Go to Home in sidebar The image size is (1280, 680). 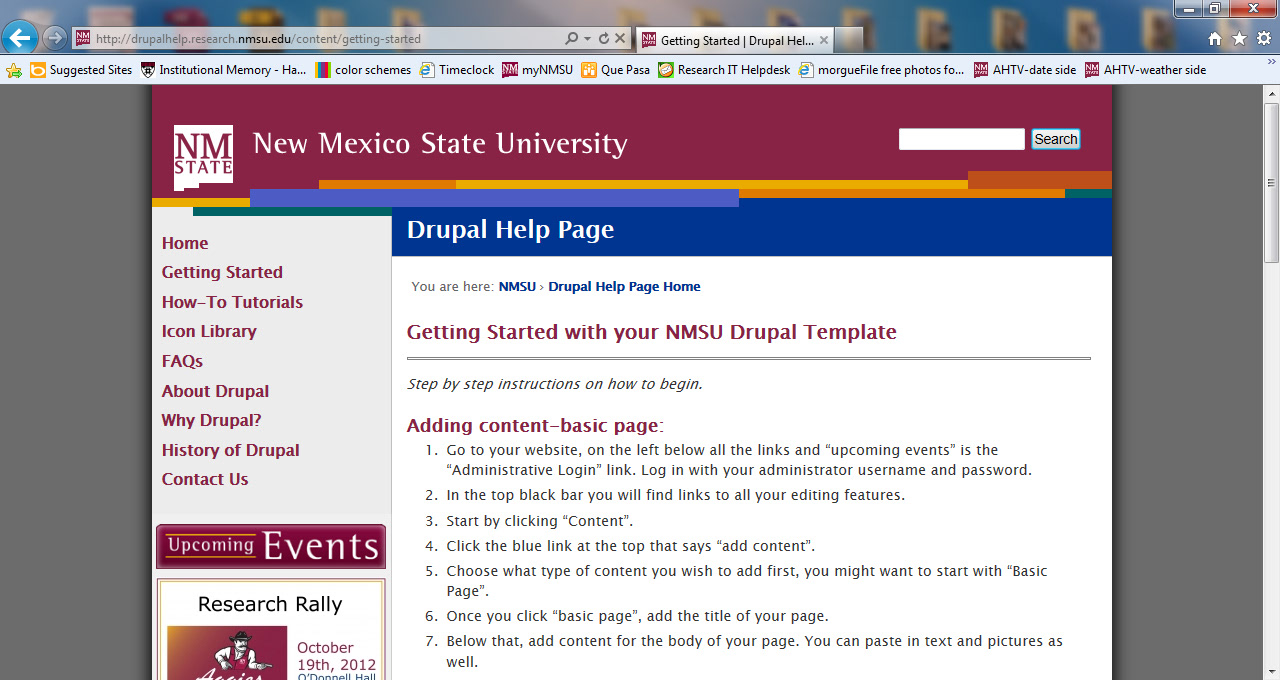[x=185, y=243]
